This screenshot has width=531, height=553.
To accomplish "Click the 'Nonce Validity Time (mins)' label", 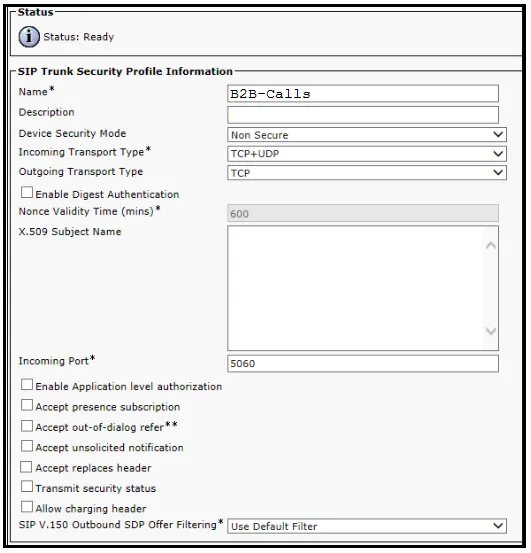I will pos(86,211).
